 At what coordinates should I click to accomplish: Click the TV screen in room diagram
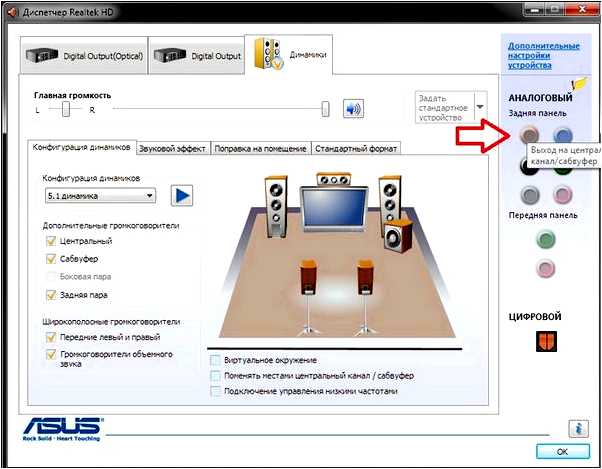click(x=333, y=208)
